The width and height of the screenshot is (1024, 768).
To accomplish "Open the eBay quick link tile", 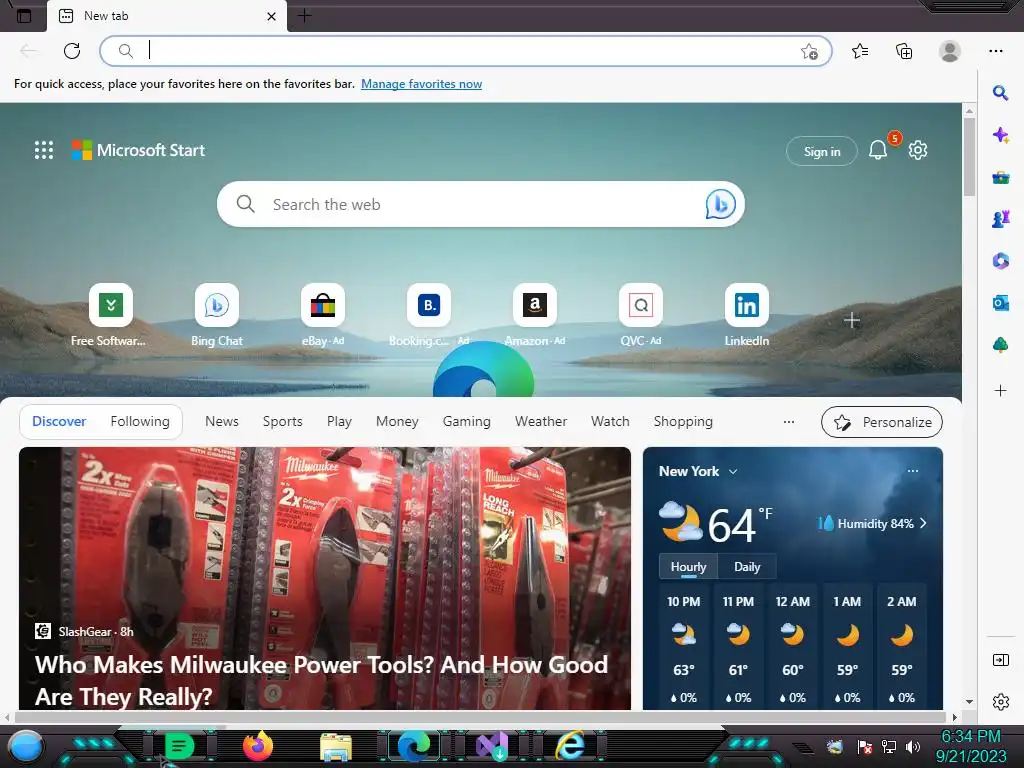I will (323, 305).
